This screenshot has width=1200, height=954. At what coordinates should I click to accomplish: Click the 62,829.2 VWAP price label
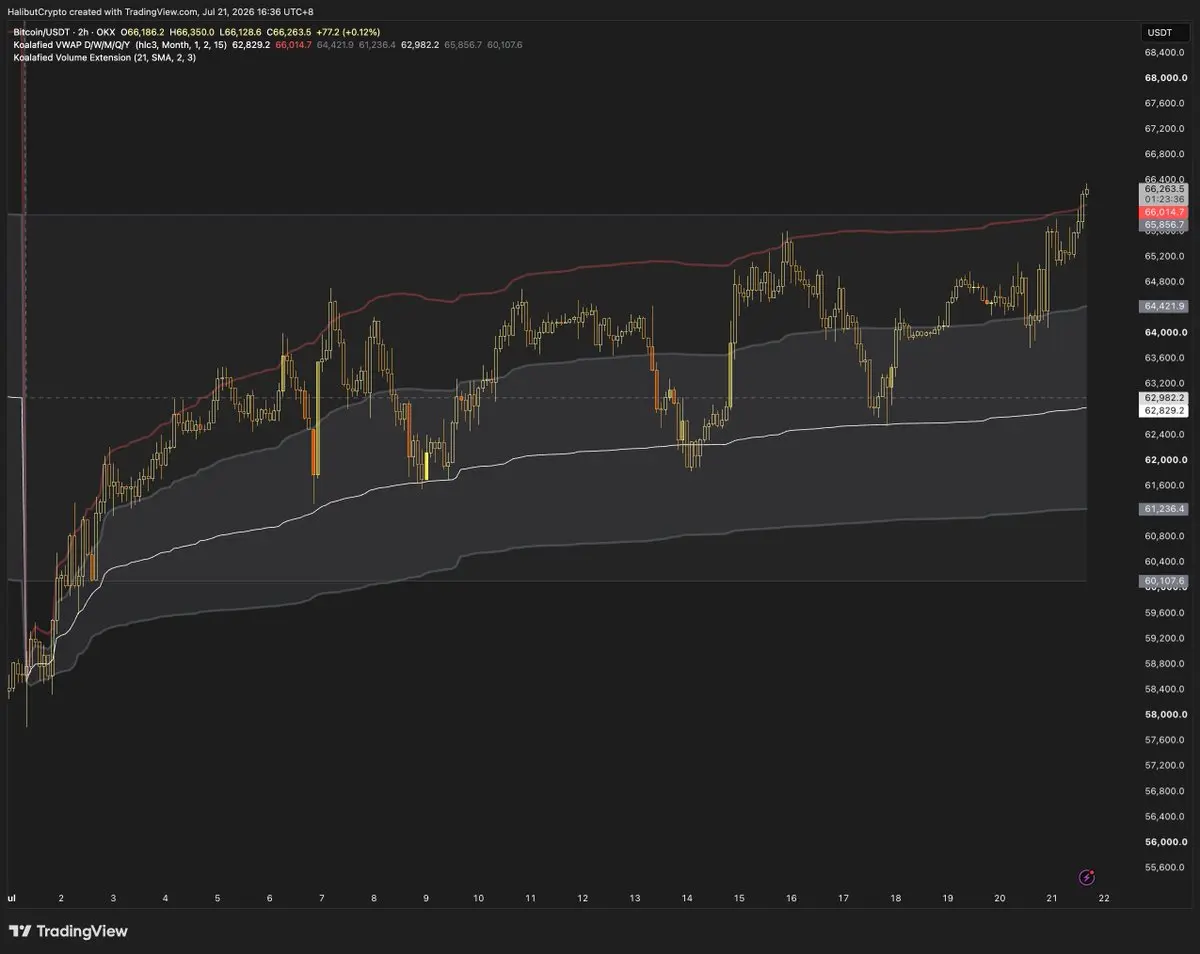coord(1164,410)
